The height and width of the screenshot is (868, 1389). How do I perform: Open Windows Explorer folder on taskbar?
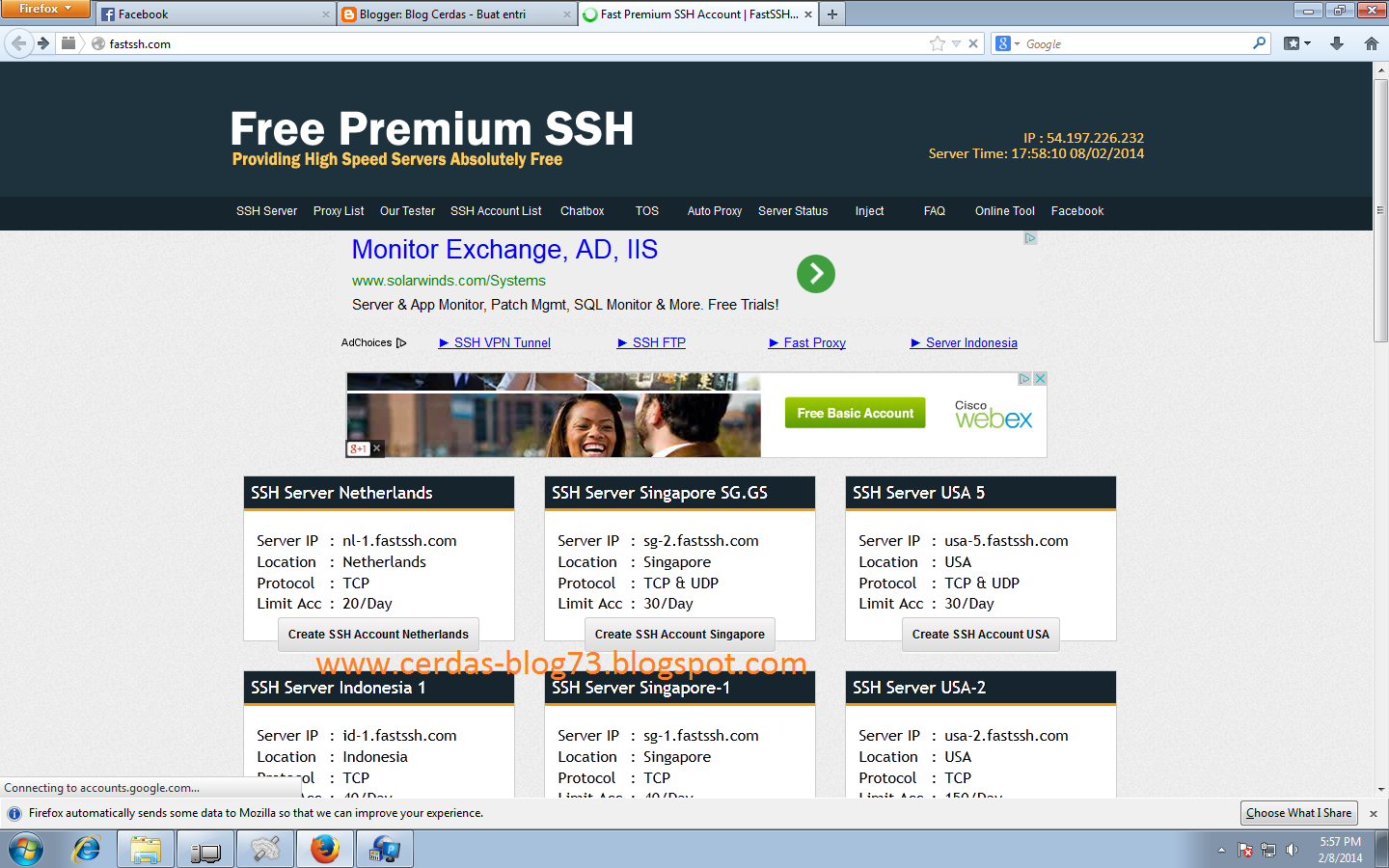tap(146, 850)
